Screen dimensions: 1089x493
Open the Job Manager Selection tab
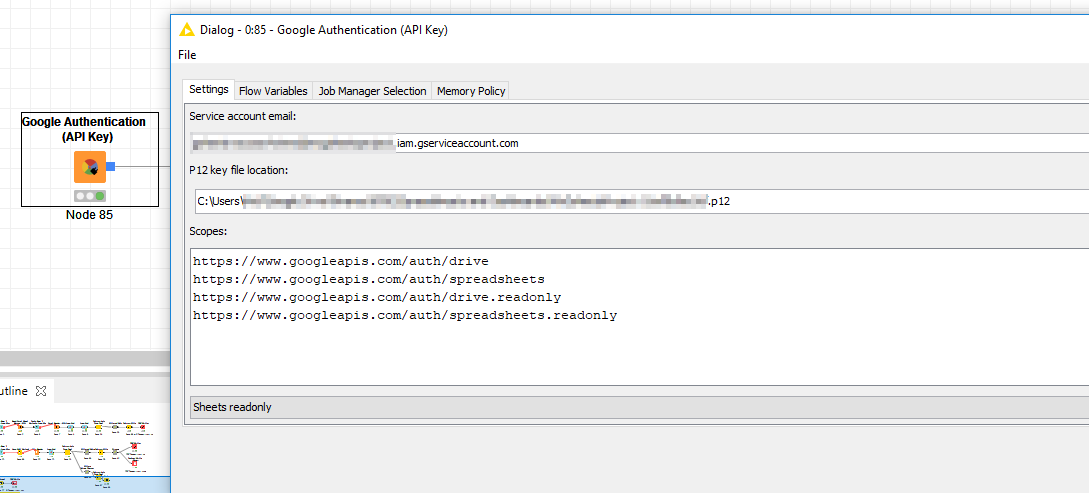tap(372, 91)
